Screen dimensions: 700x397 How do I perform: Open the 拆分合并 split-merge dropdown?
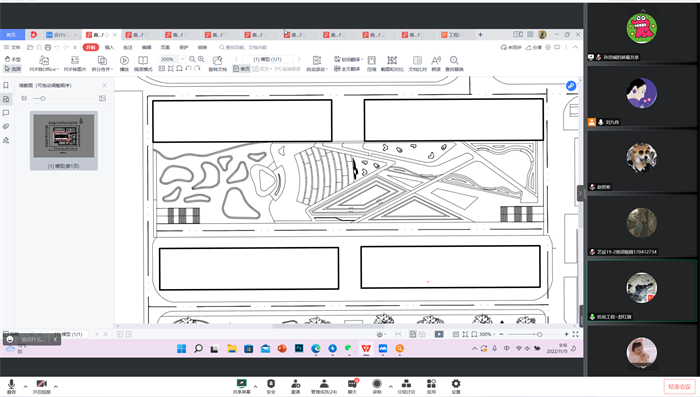[102, 63]
